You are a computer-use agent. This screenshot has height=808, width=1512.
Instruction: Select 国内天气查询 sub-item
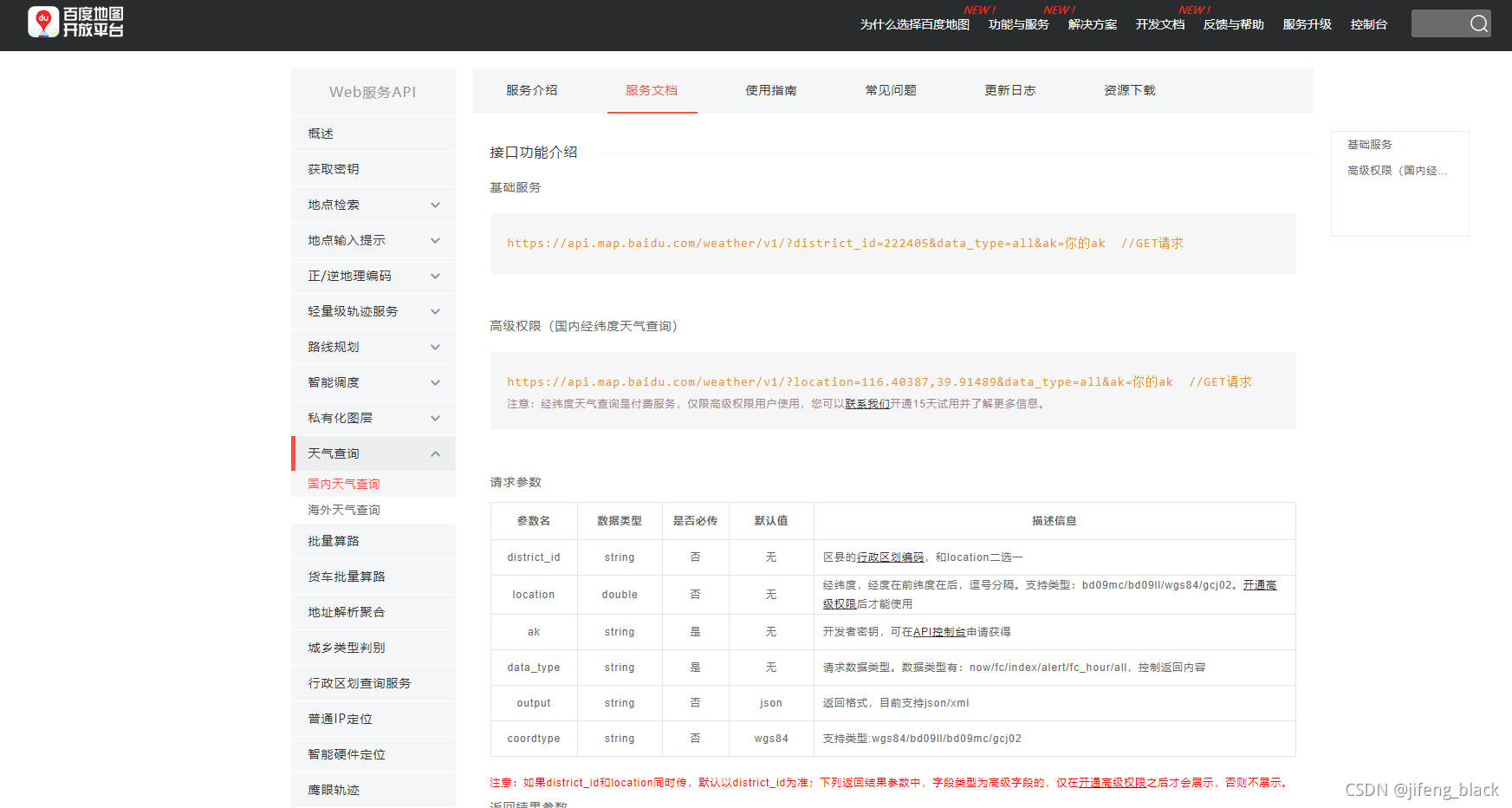pos(344,484)
